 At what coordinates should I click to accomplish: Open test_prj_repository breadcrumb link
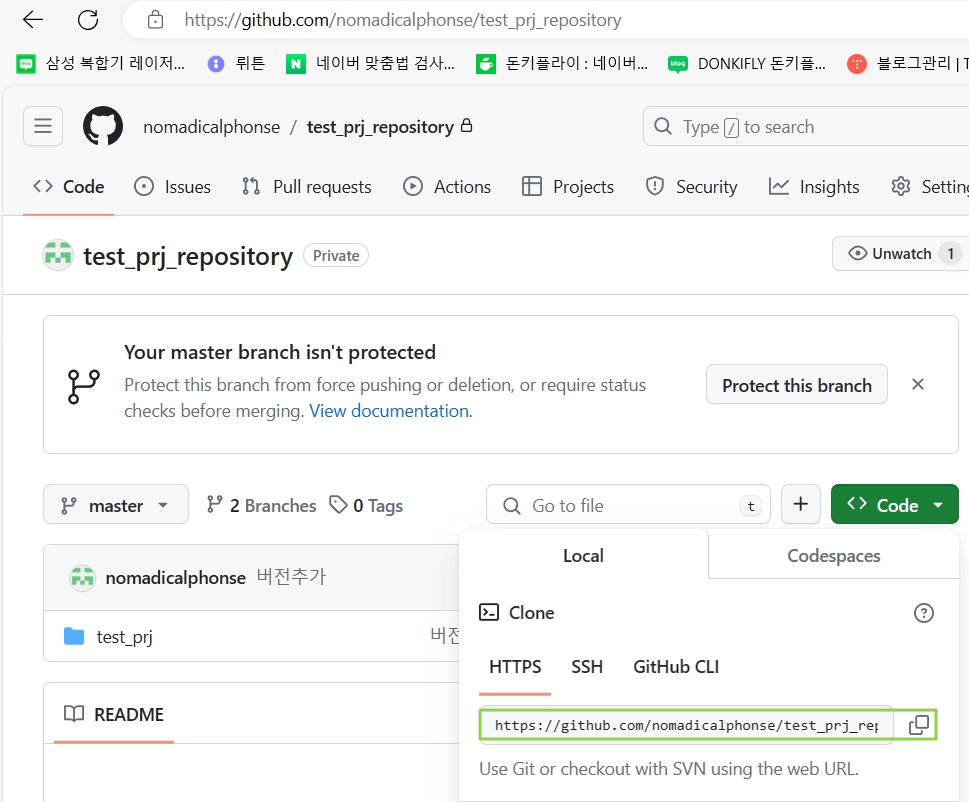point(380,127)
